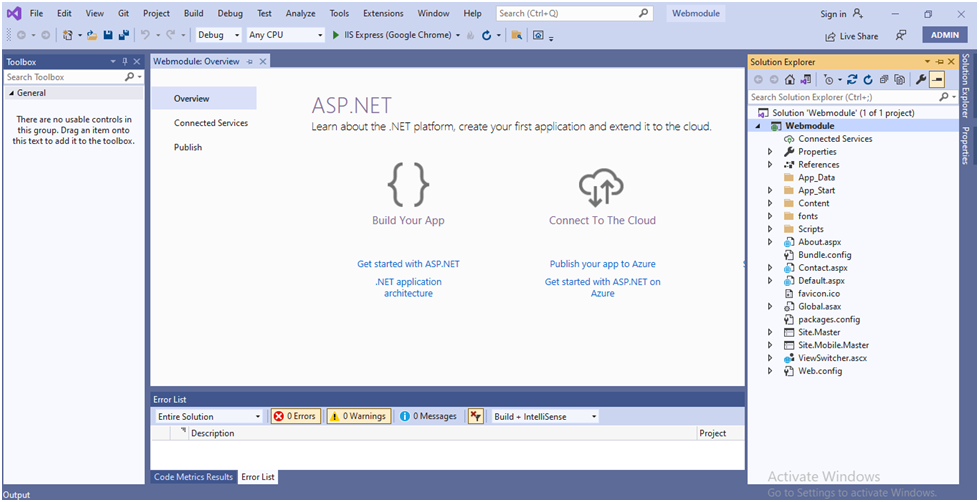Toggle auto-hide pin on Solution Explorer
This screenshot has height=502, width=979.
pyautogui.click(x=940, y=62)
